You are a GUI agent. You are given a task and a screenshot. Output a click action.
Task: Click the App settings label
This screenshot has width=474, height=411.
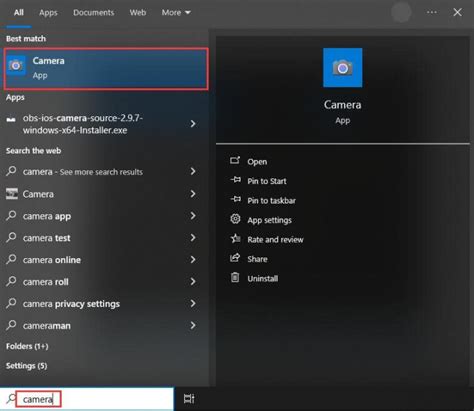pos(269,220)
